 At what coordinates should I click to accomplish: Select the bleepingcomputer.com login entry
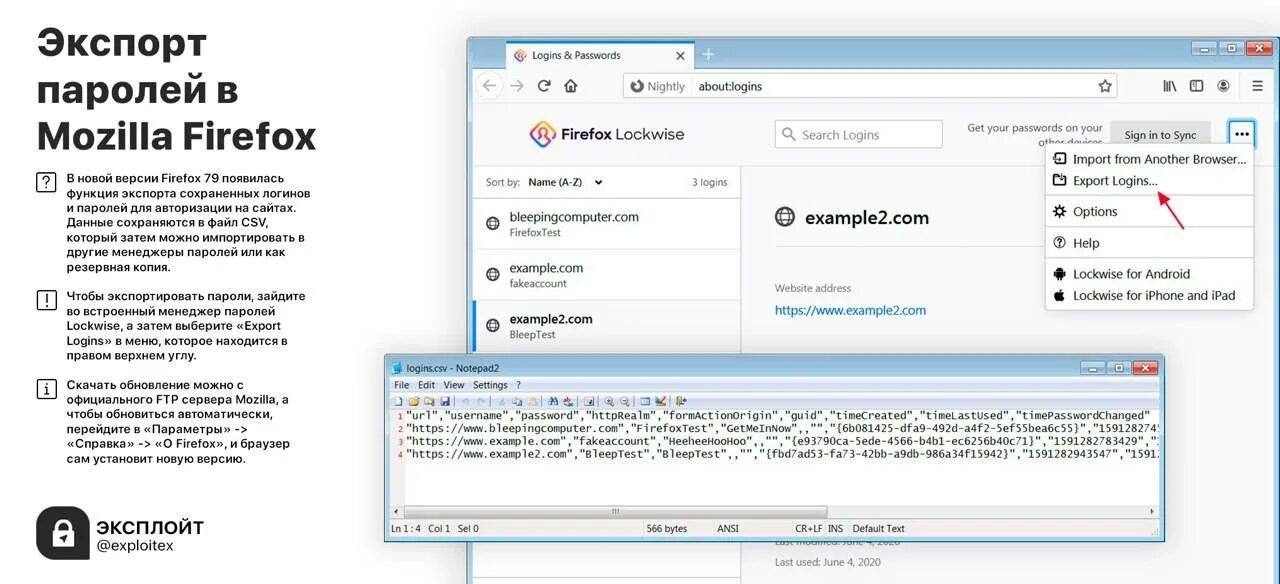(x=607, y=223)
